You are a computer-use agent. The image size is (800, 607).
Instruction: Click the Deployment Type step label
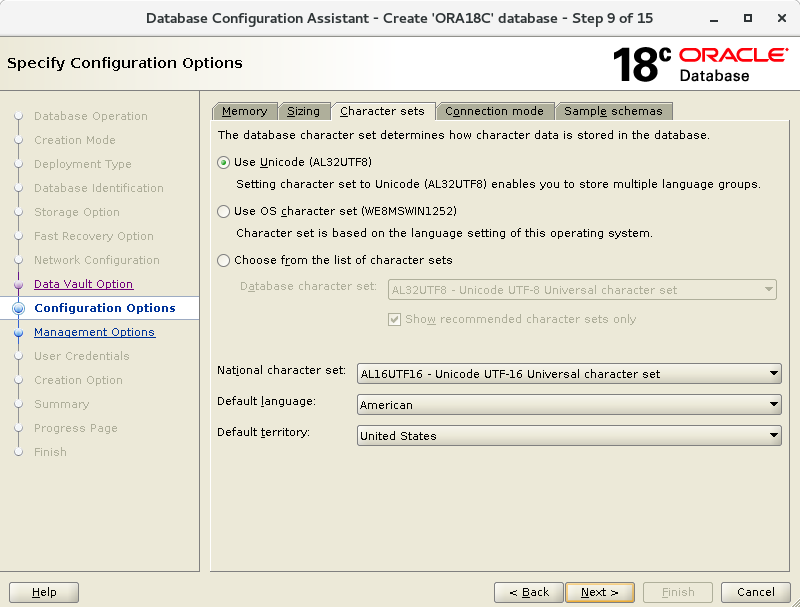click(83, 164)
